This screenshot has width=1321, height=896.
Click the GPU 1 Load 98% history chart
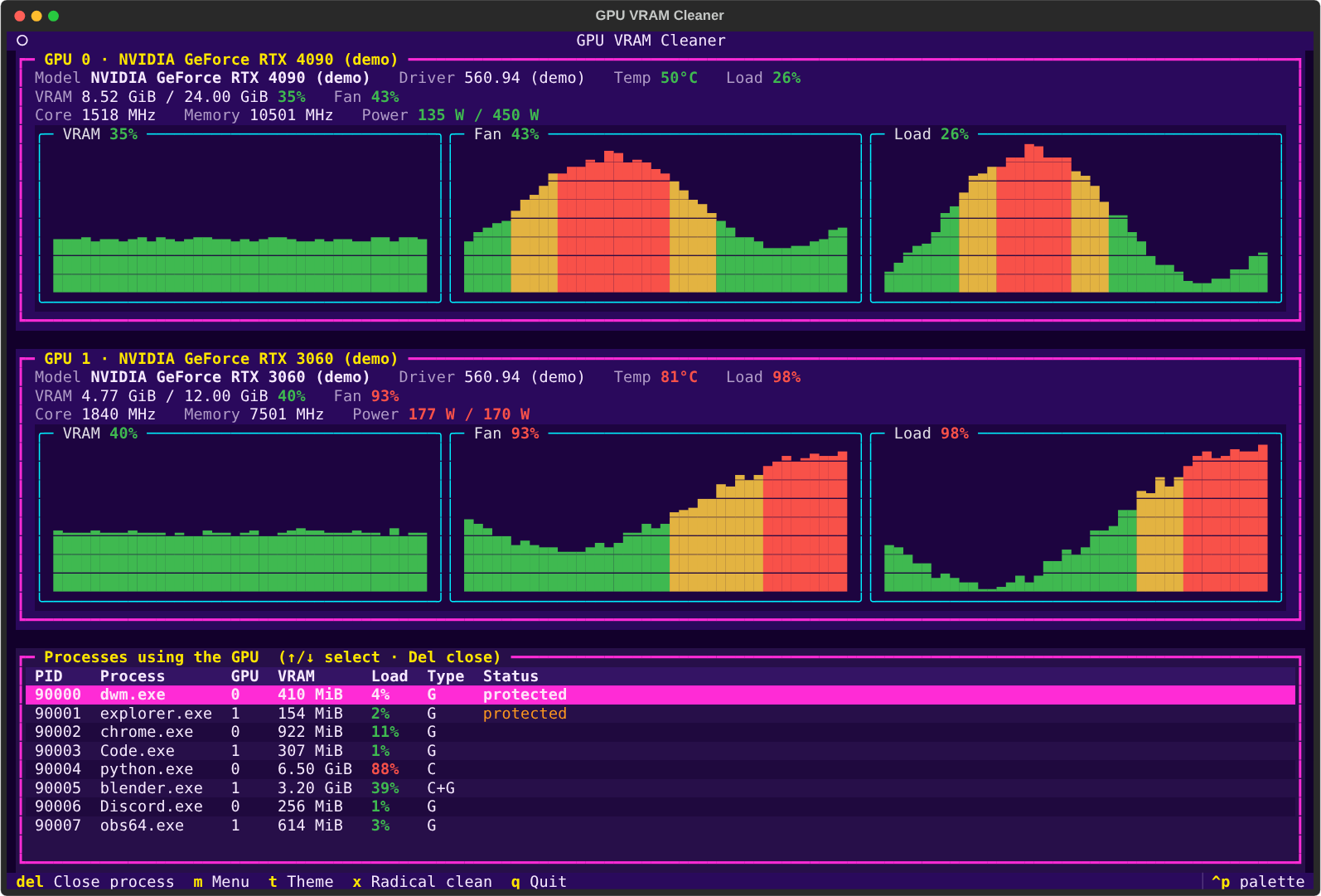pyautogui.click(x=1076, y=518)
